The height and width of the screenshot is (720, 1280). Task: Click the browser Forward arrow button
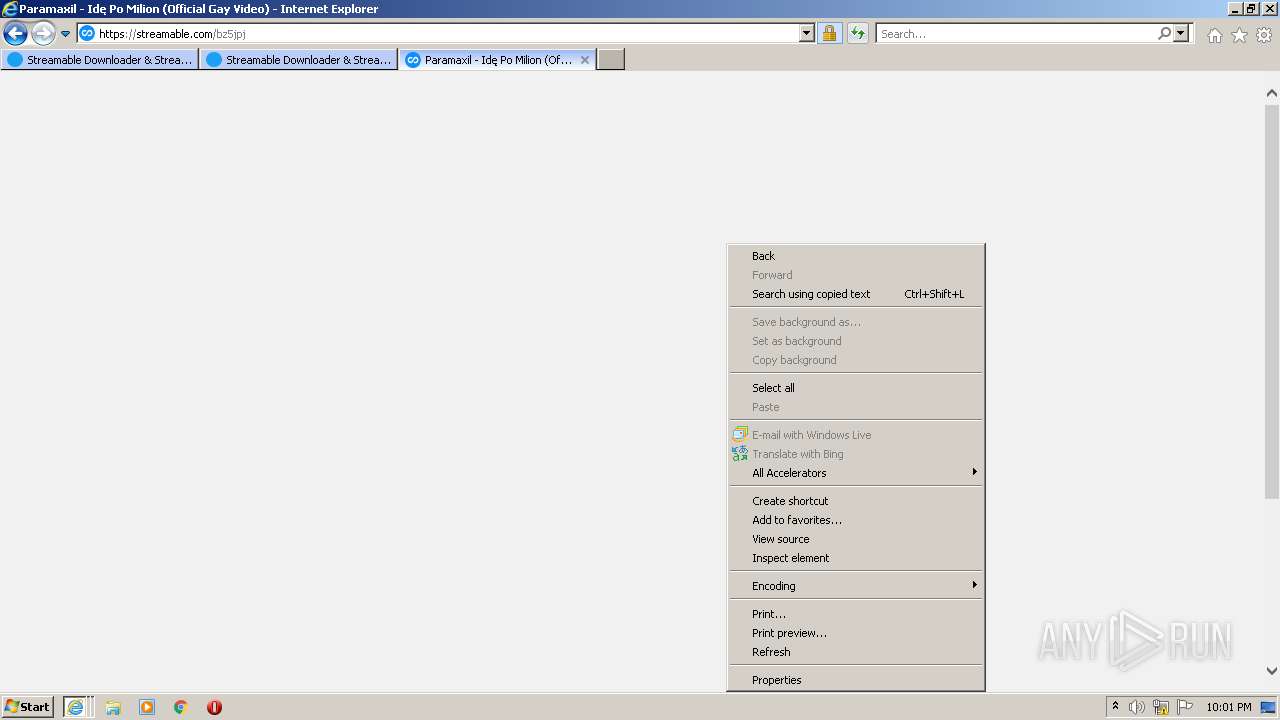tap(43, 34)
